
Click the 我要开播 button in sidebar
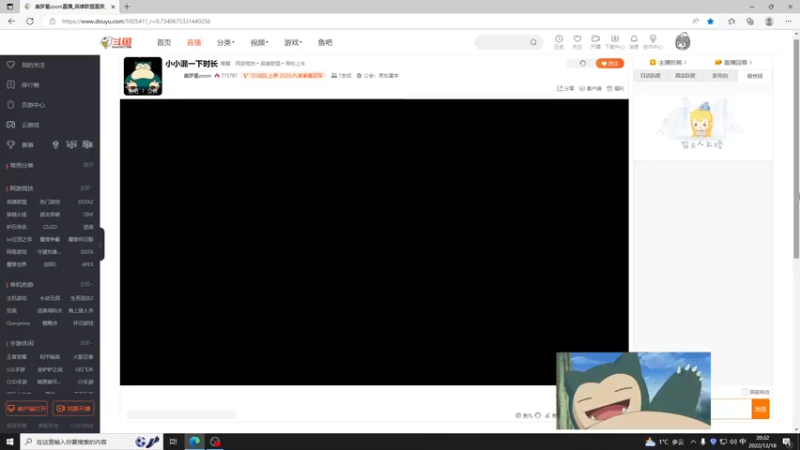[73, 408]
